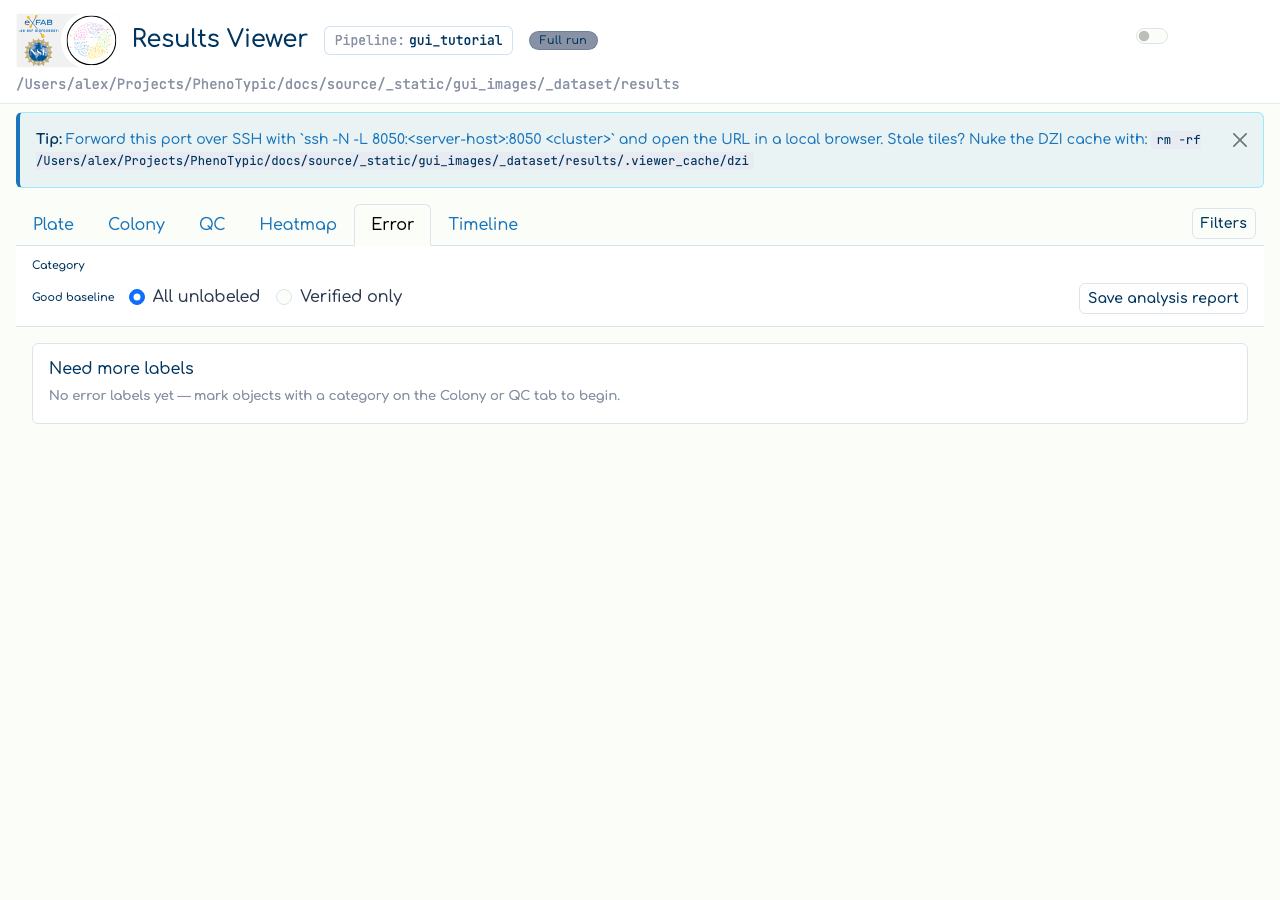Image resolution: width=1280 pixels, height=900 pixels.
Task: Select the Verified only radio option
Action: tap(284, 297)
